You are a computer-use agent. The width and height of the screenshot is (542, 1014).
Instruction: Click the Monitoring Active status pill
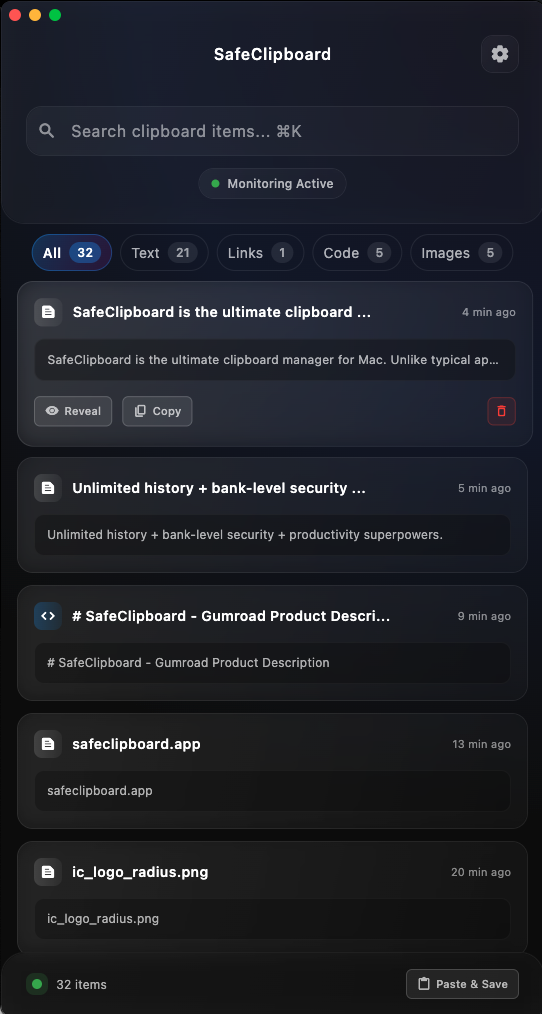272,184
